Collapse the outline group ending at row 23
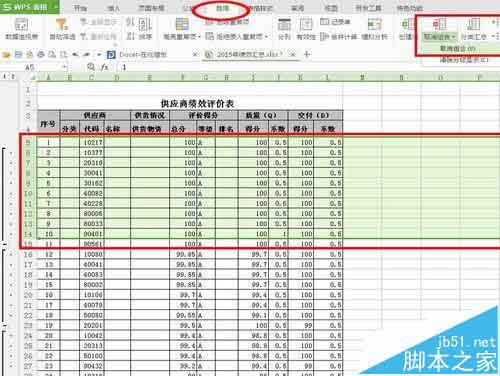The image size is (500, 376). [x=5, y=326]
